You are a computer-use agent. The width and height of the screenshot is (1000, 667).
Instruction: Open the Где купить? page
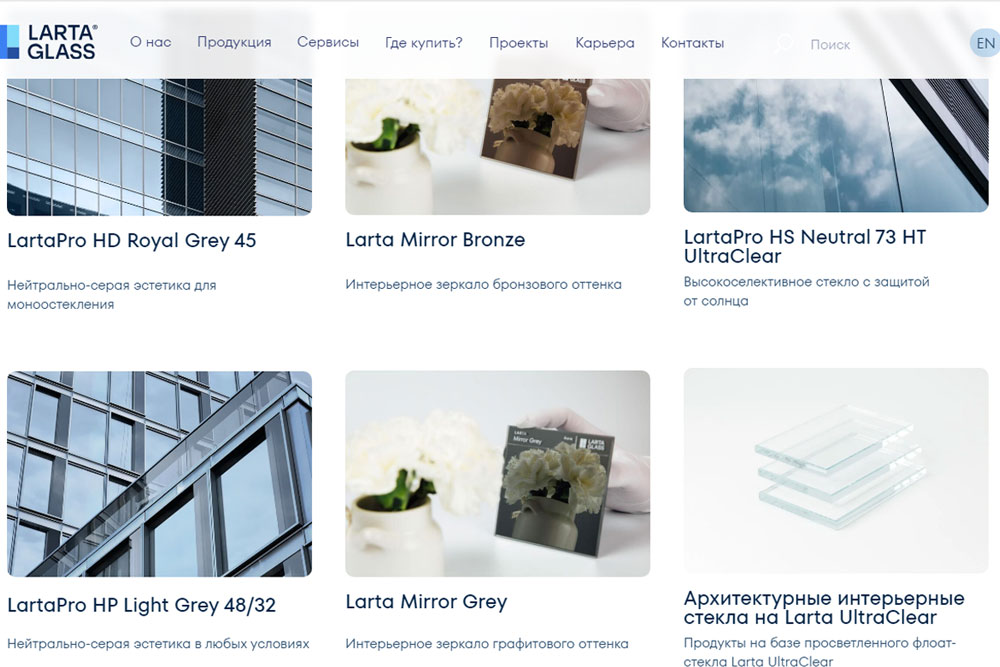point(423,43)
